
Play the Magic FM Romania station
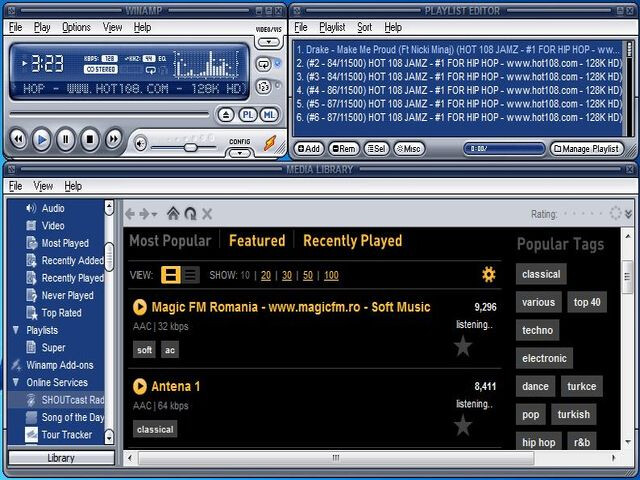140,307
